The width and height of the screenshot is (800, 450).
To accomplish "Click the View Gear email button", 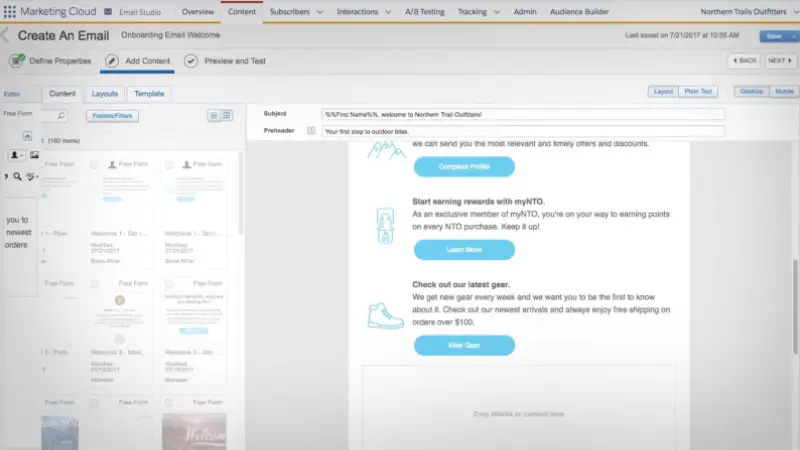I will 464,345.
